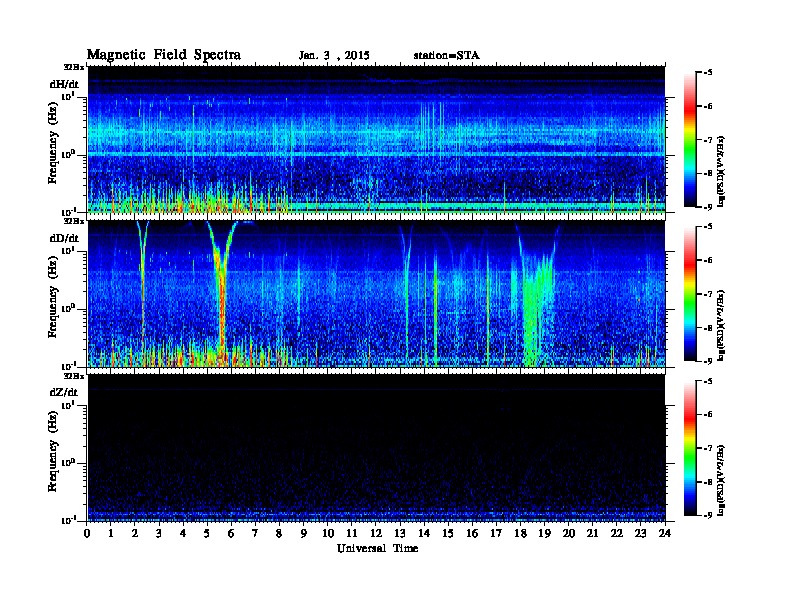Viewport: 792px width, 612px height.
Task: Click hour tick label "10" on the time axis
Action: pos(328,533)
